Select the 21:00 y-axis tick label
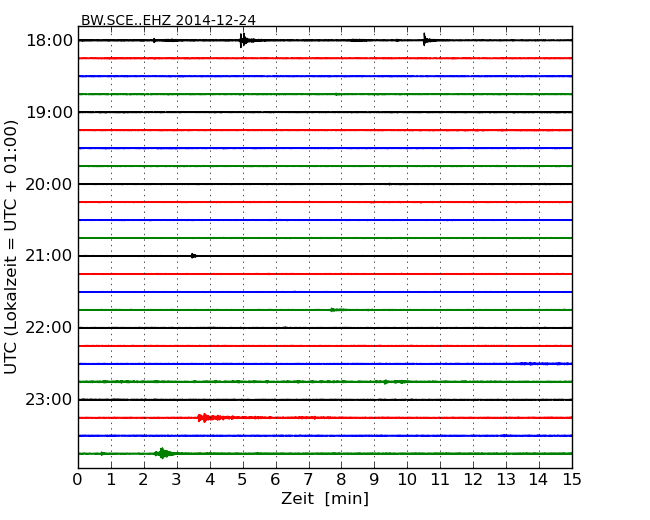The width and height of the screenshot is (650, 520). click(49, 256)
